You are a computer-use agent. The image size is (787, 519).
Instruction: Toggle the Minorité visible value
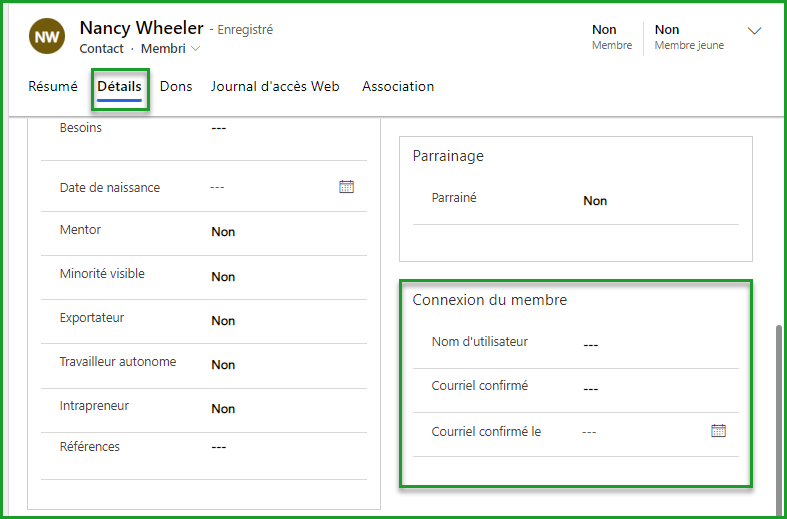223,277
